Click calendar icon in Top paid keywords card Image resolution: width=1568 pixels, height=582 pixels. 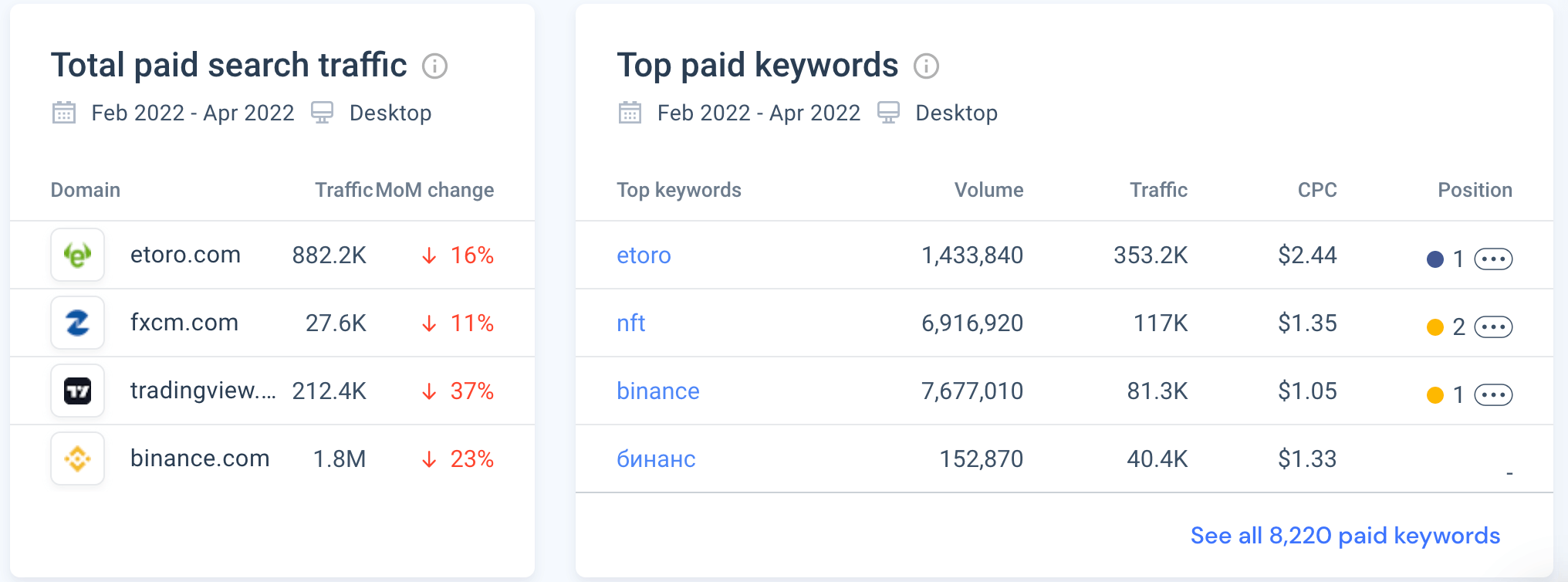coord(630,113)
